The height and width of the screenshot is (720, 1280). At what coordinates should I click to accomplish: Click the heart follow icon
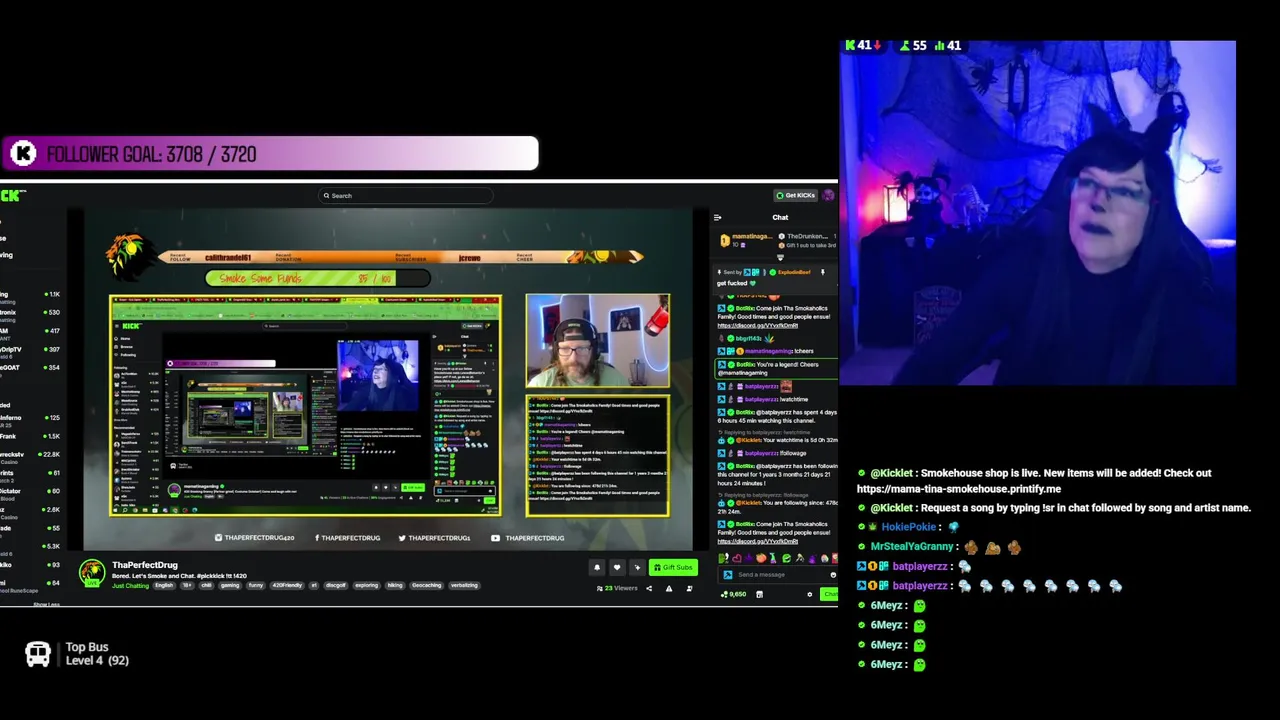pos(617,567)
